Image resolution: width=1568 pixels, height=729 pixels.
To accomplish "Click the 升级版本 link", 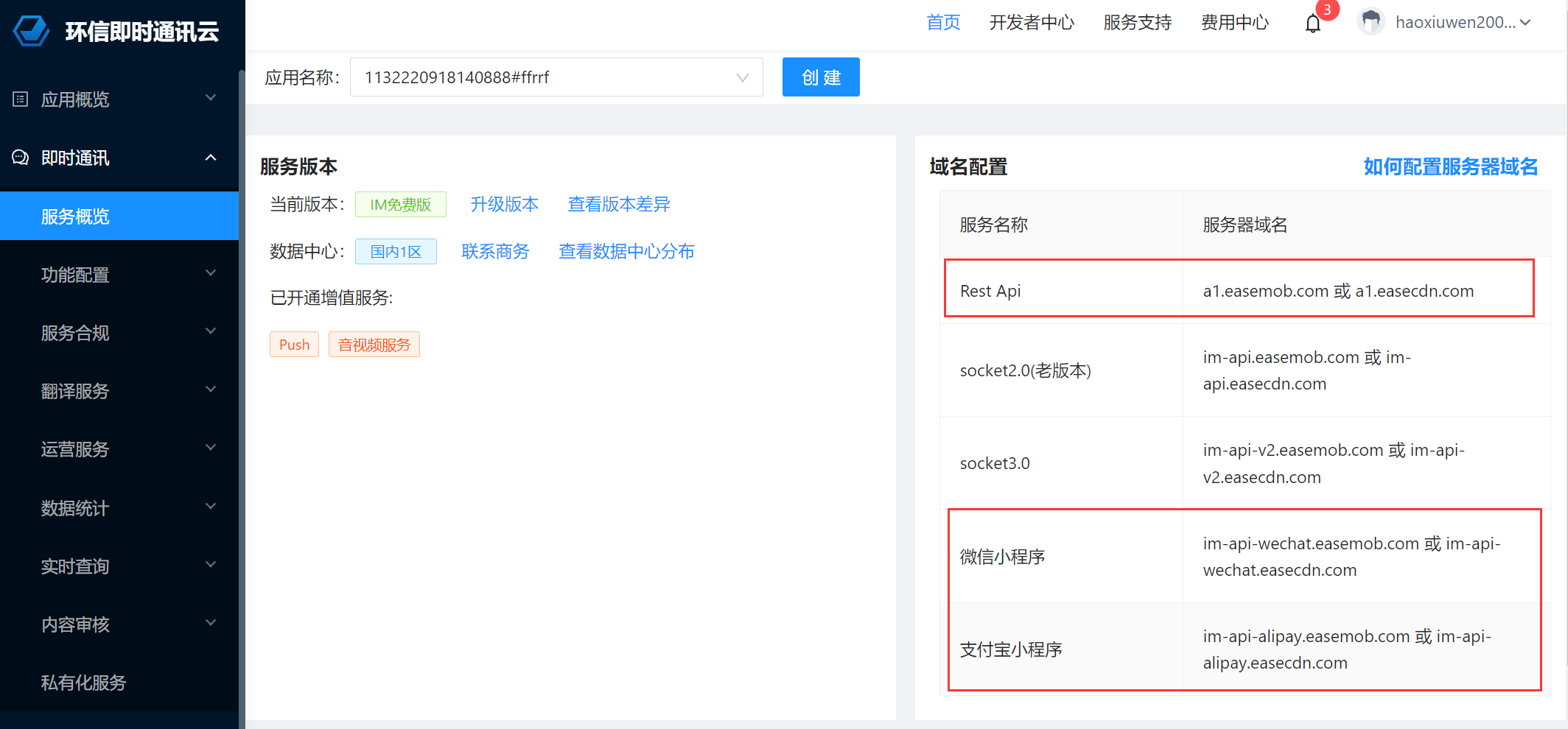I will [505, 204].
